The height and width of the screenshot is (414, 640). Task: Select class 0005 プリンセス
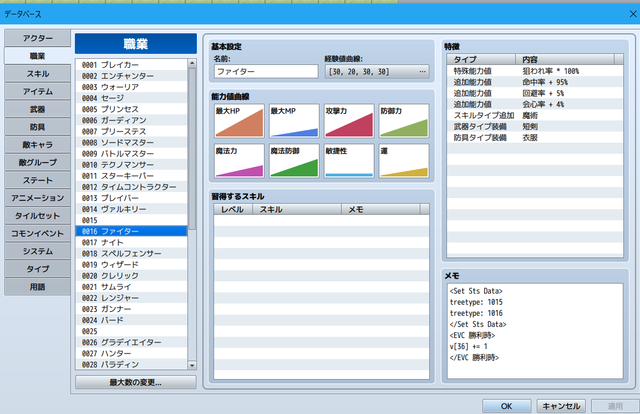[131, 109]
